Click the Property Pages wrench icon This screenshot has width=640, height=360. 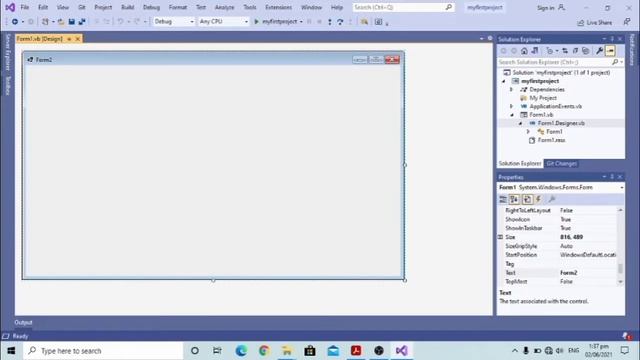(551, 199)
